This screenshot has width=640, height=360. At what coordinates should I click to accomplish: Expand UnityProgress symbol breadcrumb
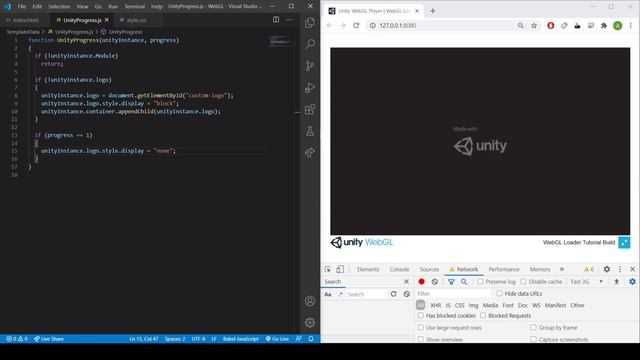(125, 32)
